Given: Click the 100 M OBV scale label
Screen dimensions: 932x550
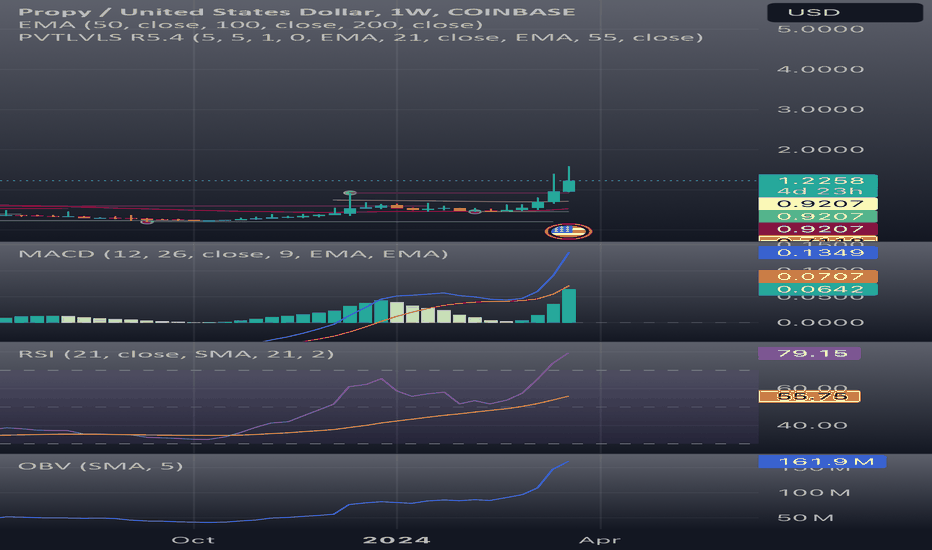Looking at the screenshot, I should [814, 492].
